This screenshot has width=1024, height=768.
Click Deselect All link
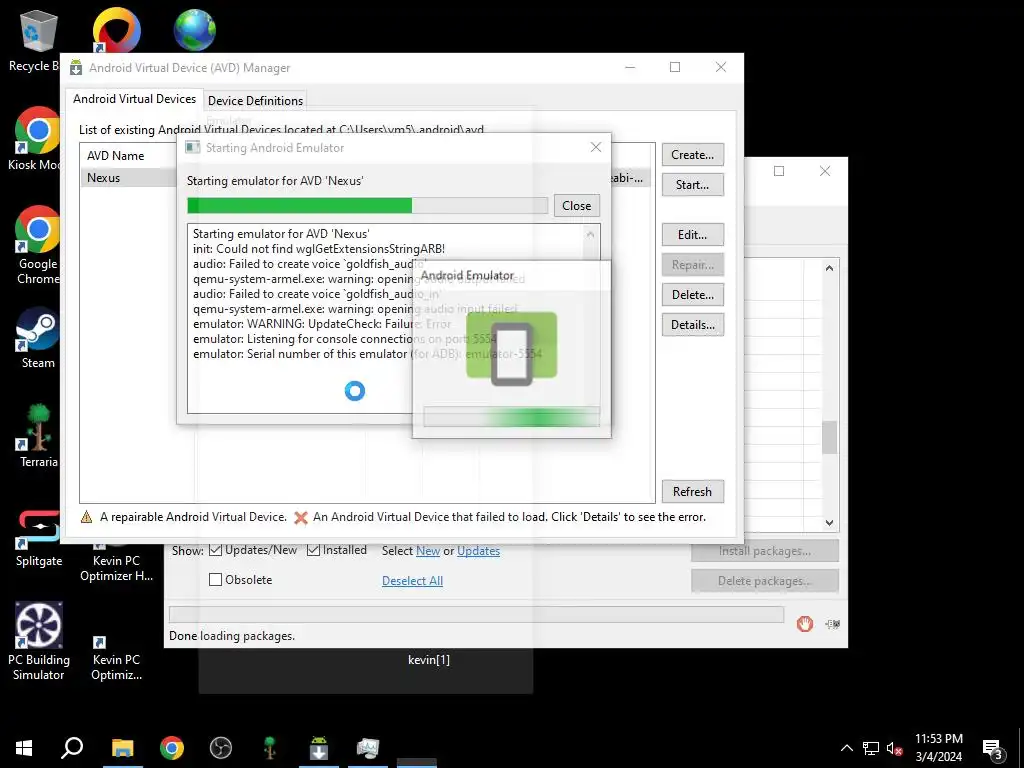click(x=412, y=581)
